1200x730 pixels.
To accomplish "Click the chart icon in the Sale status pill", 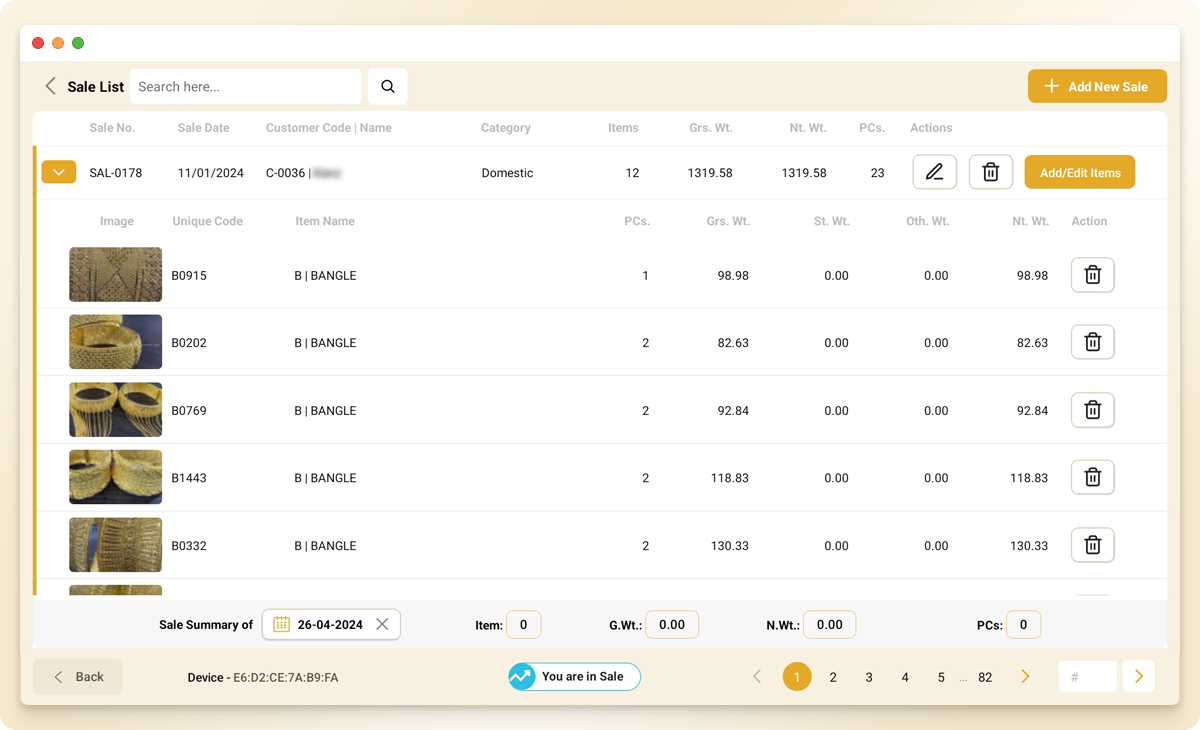I will click(x=521, y=676).
